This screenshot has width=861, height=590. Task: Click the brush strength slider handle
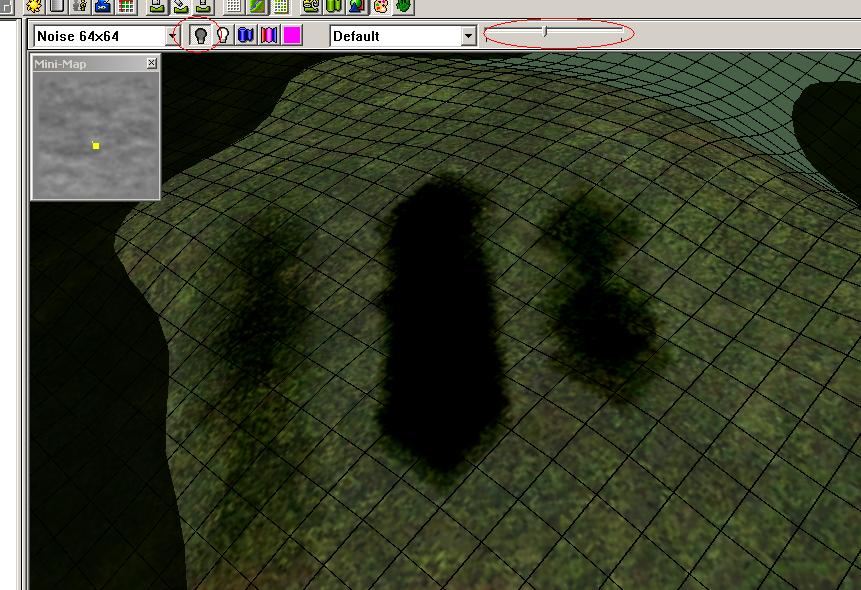545,31
